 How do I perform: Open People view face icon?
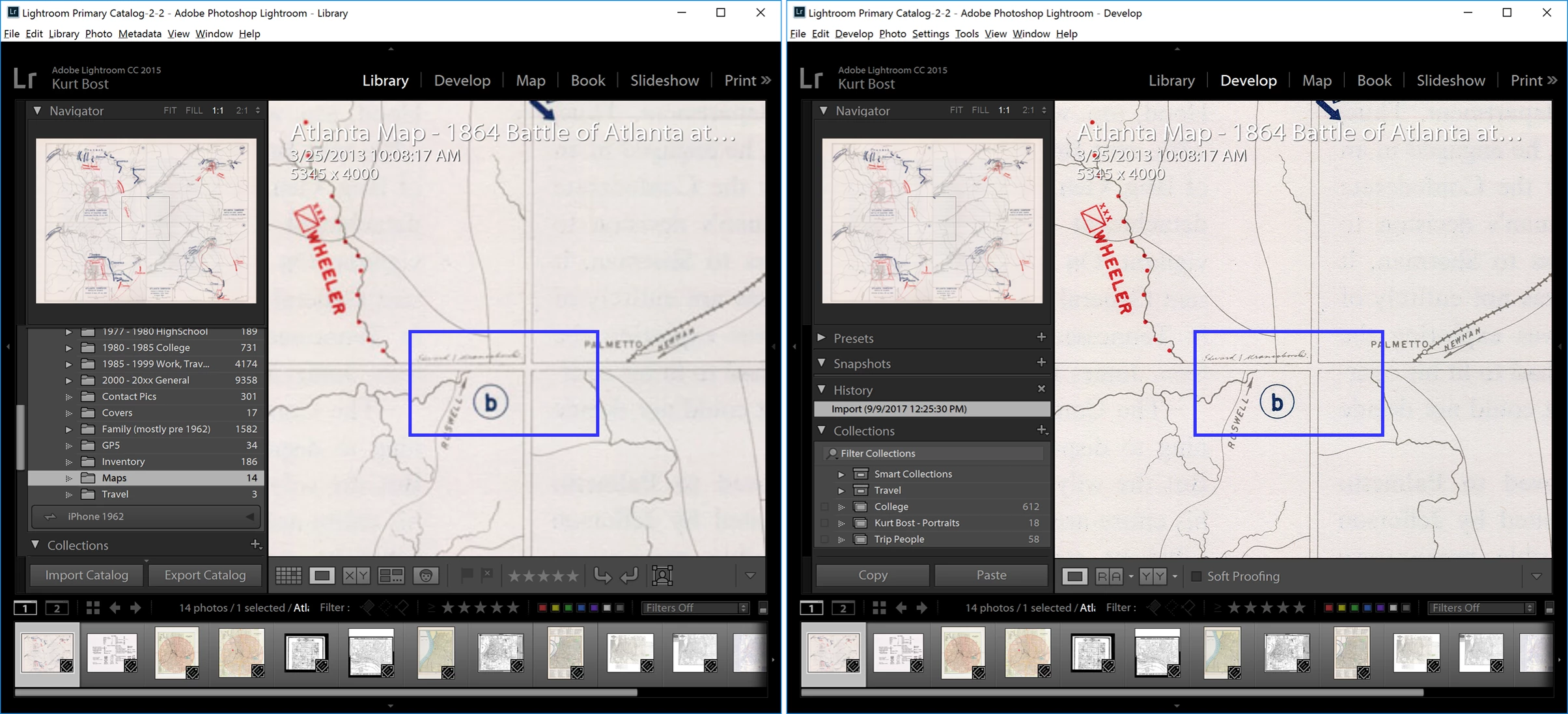[x=426, y=575]
